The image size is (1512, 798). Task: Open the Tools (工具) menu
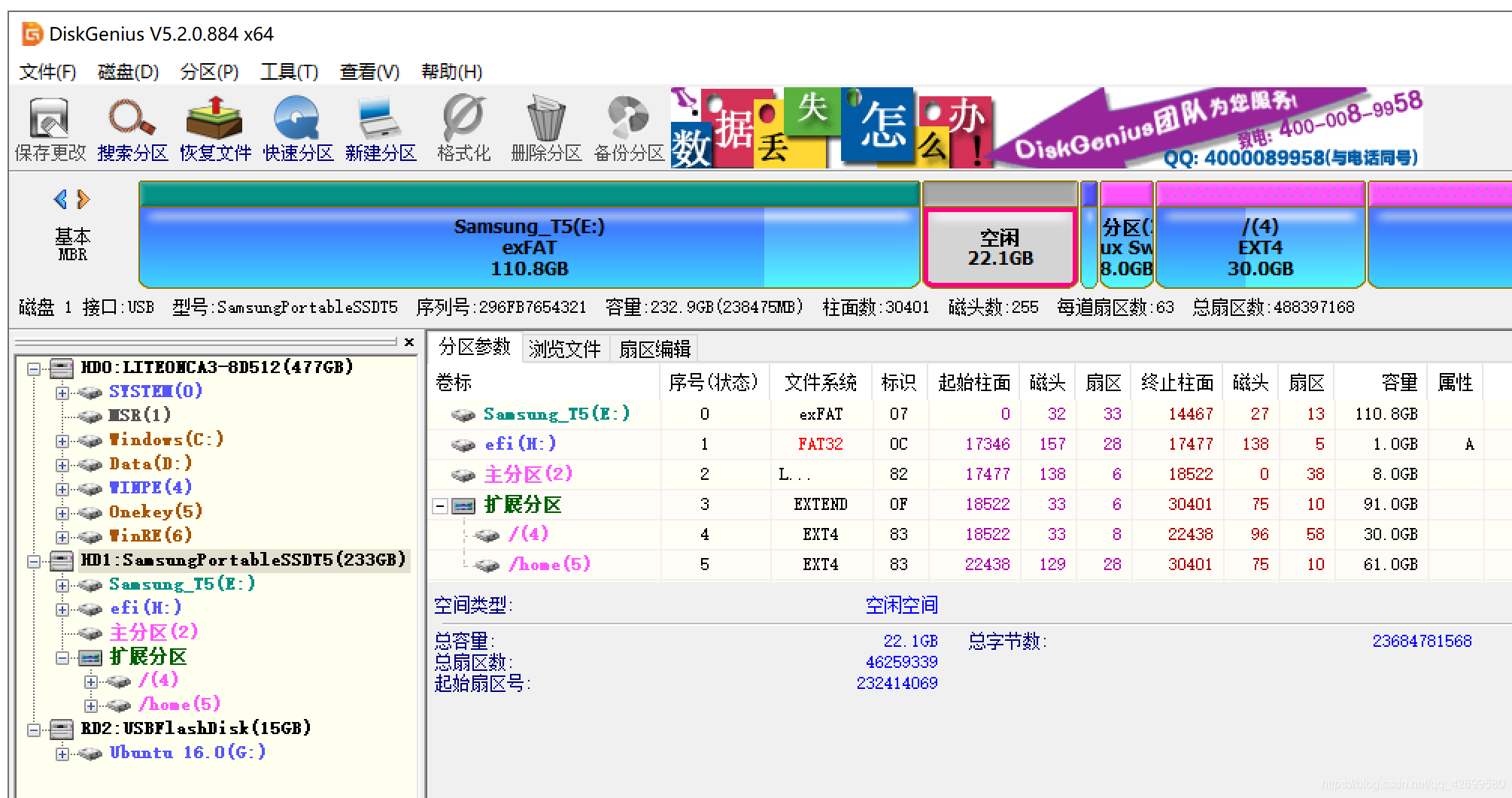pos(289,72)
